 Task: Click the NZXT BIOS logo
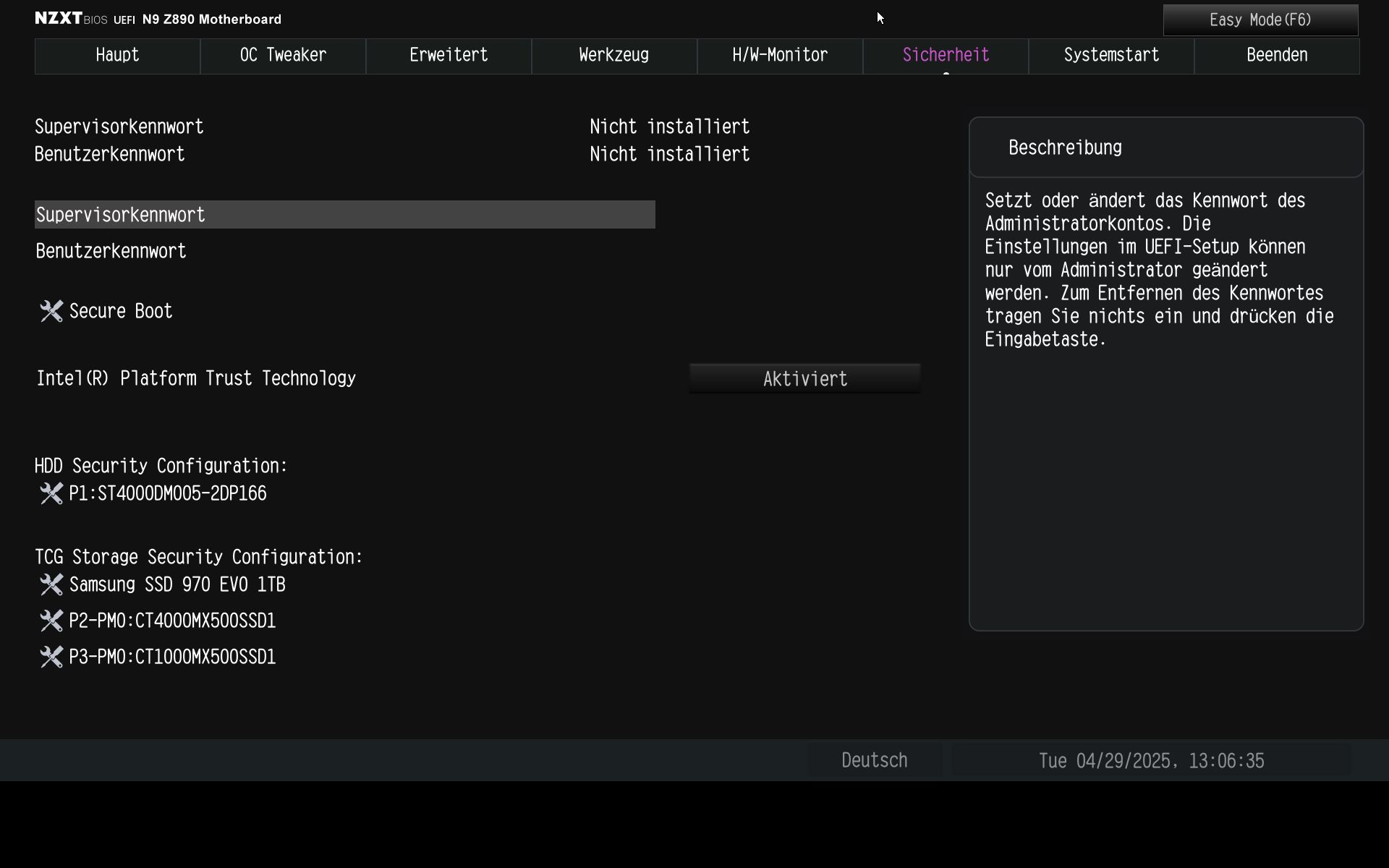(x=71, y=19)
